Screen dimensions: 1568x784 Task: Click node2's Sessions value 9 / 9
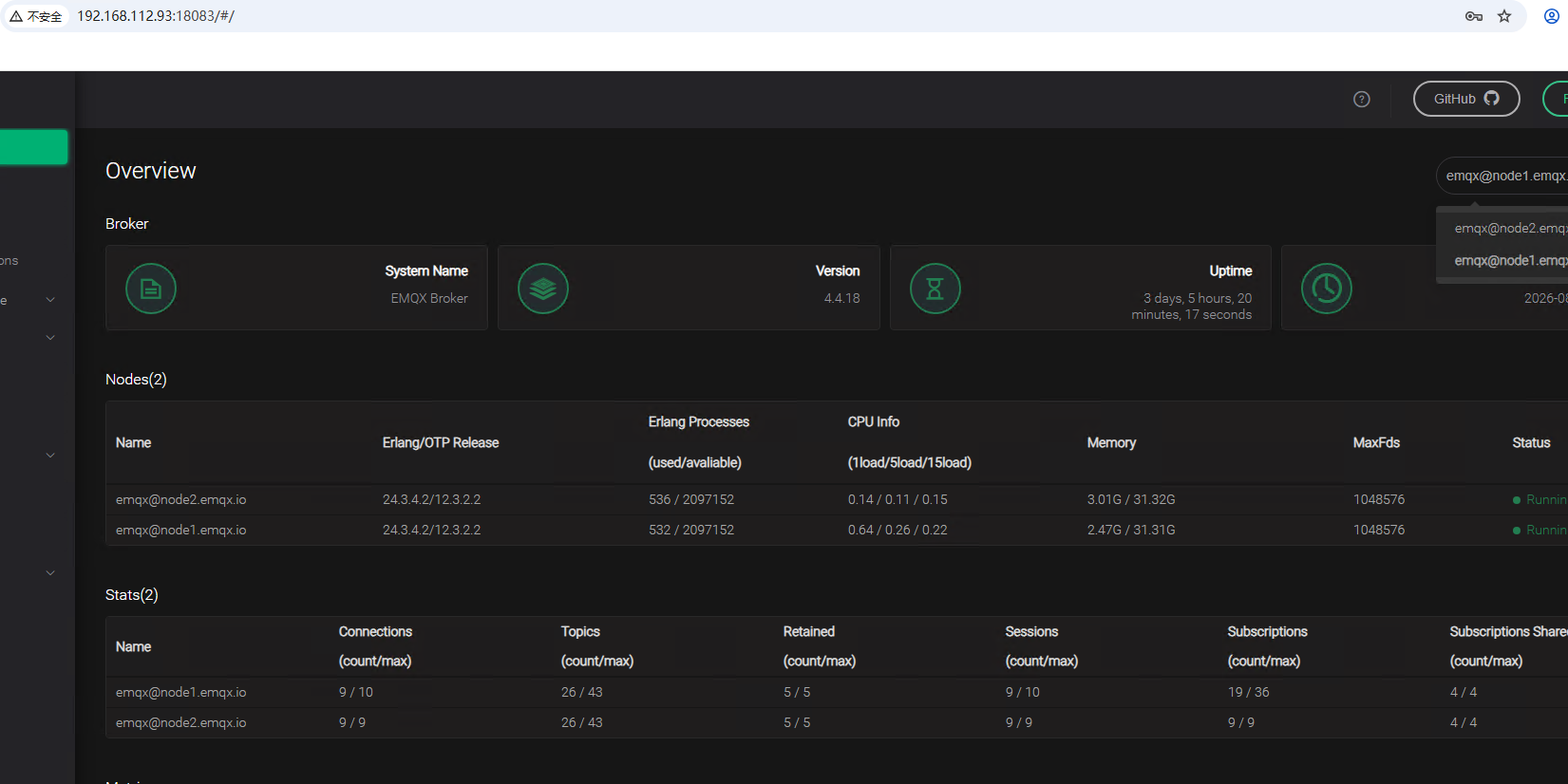point(1019,722)
